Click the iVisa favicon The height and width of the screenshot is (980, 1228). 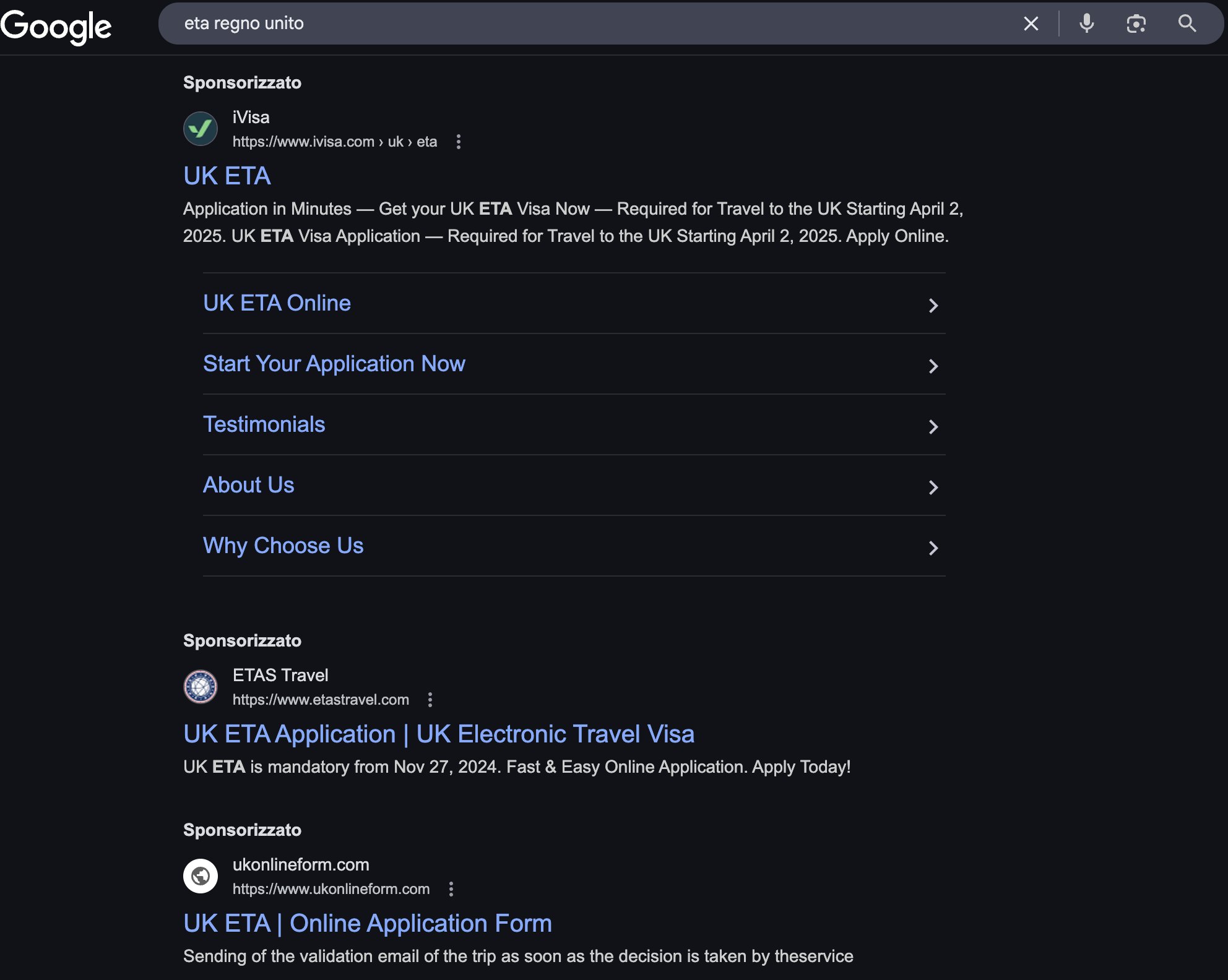click(x=201, y=129)
